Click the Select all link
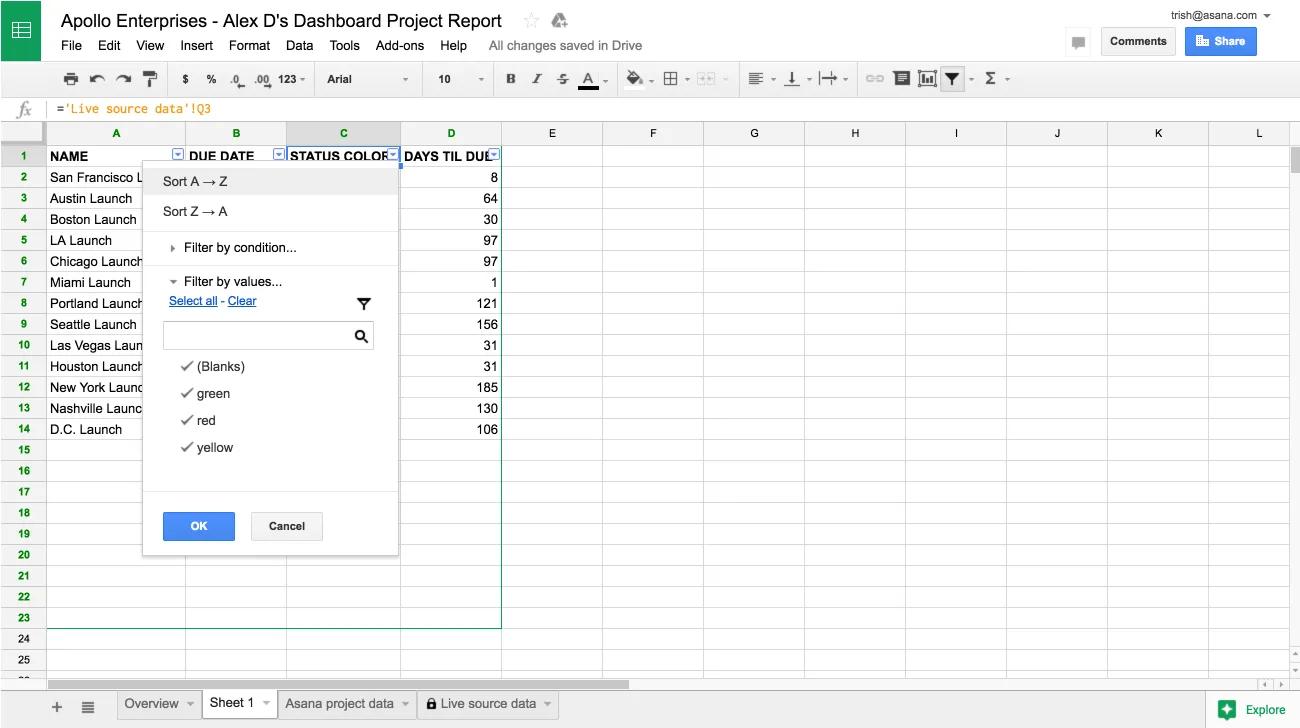 (x=193, y=301)
